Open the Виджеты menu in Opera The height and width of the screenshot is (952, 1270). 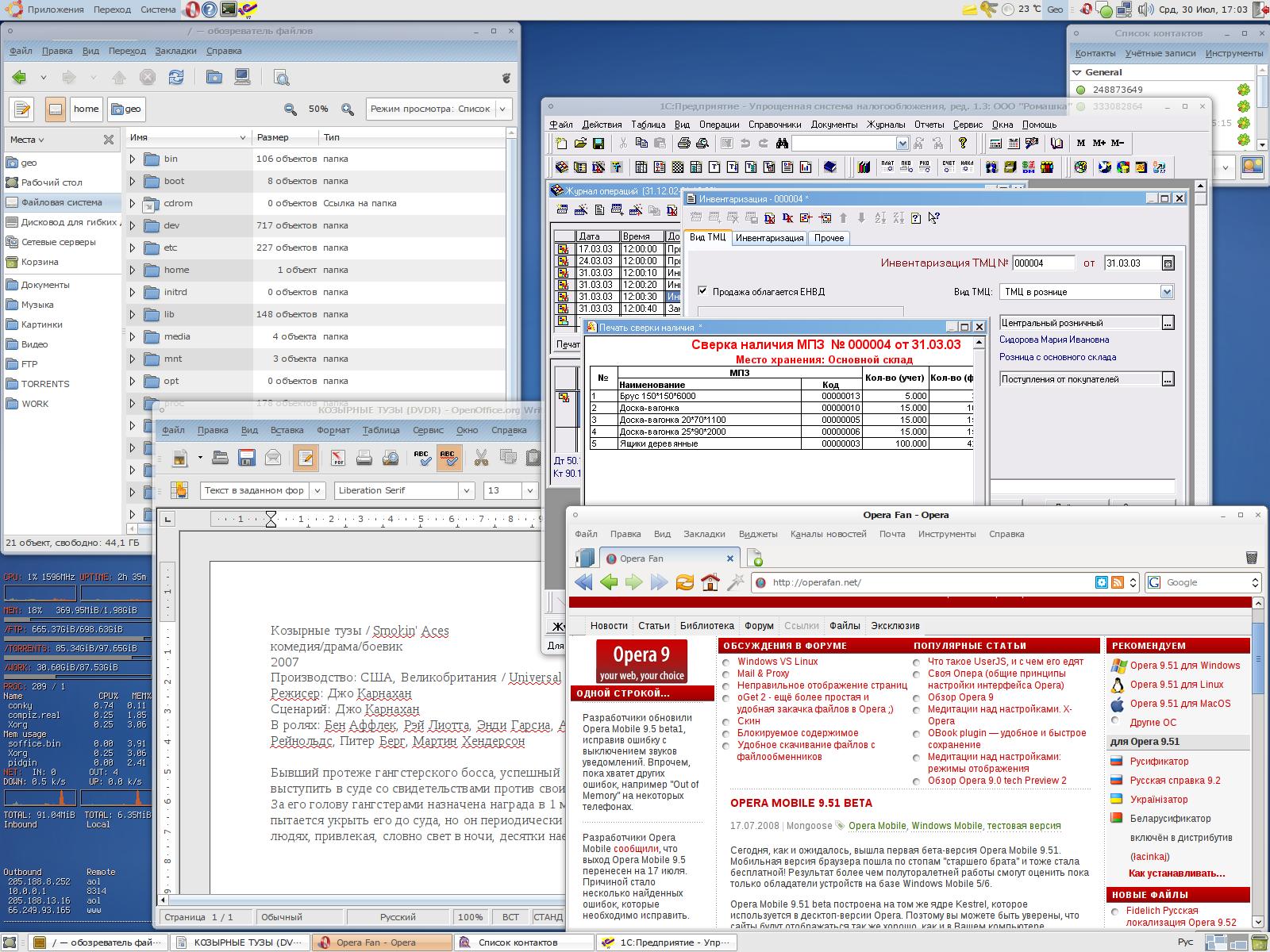tap(758, 534)
